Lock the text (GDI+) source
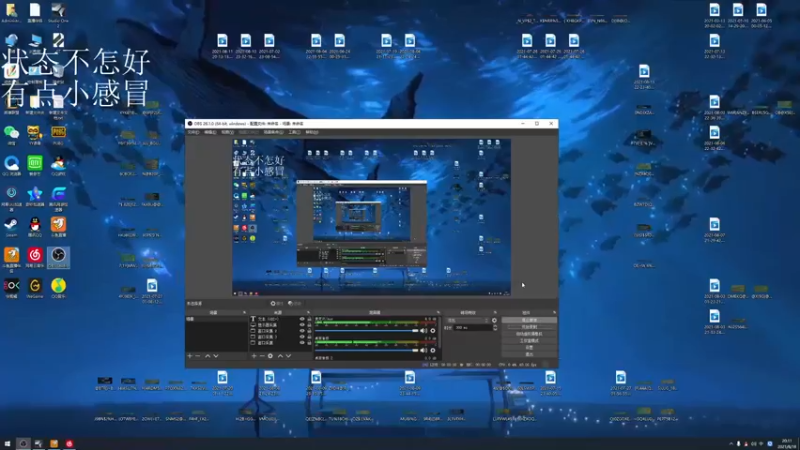This screenshot has width=800, height=450. (x=309, y=319)
